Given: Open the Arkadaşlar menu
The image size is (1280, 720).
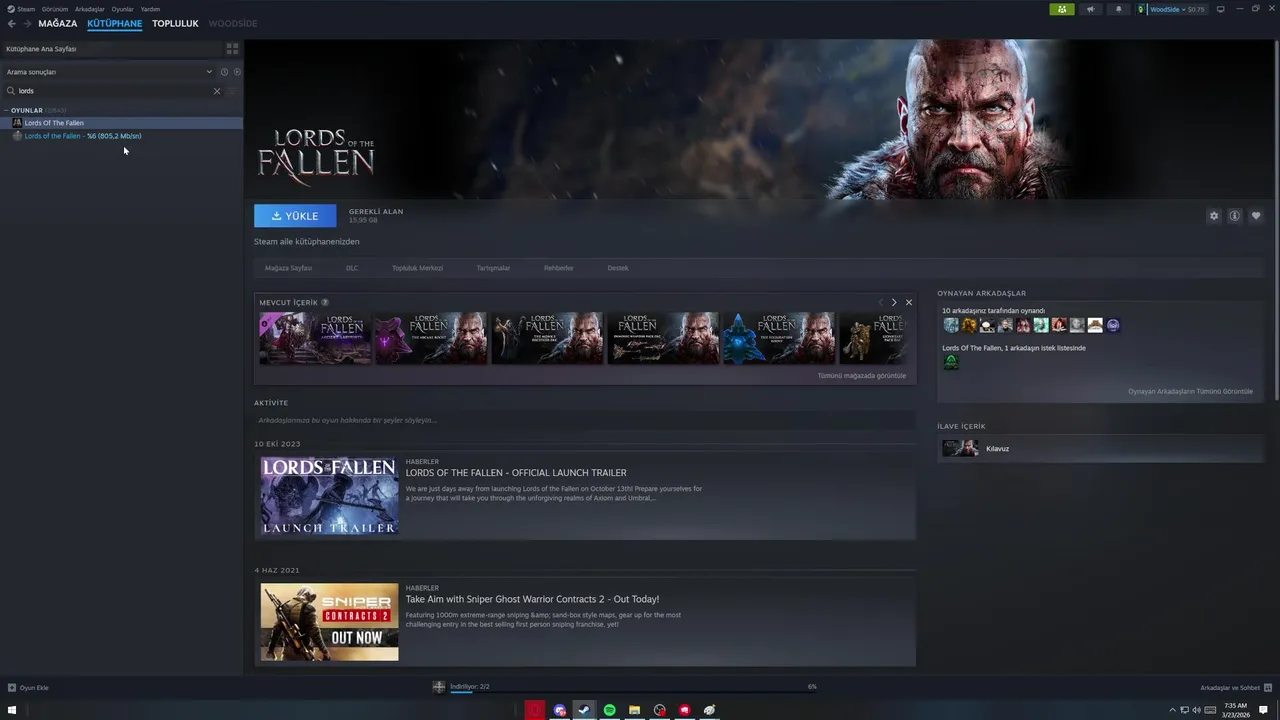Looking at the screenshot, I should coord(90,9).
